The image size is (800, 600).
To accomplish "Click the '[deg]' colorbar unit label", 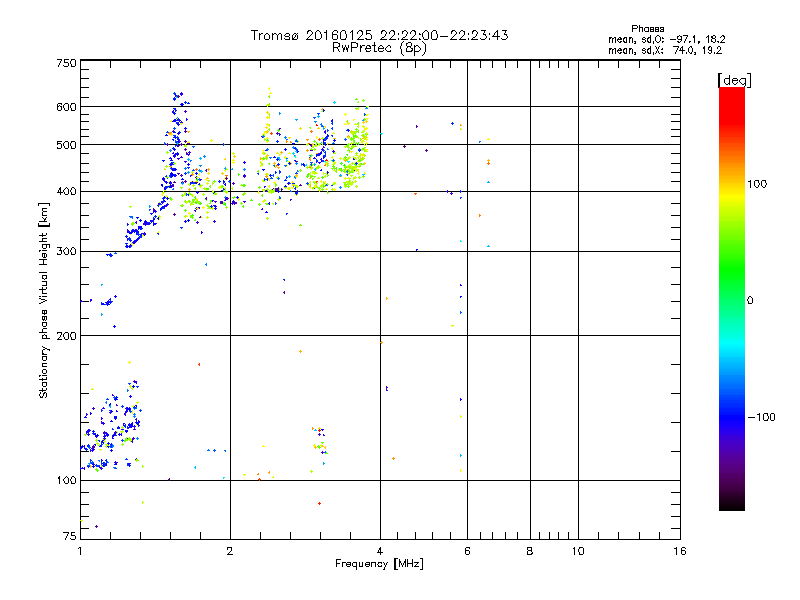I will click(734, 80).
